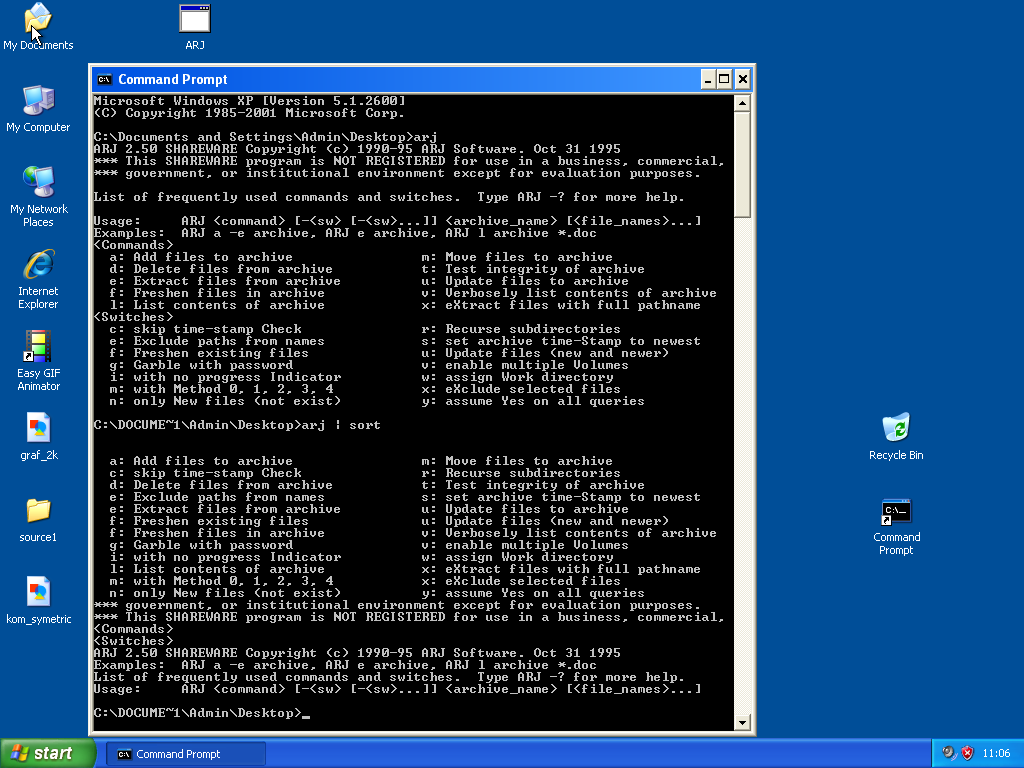Open the My Documents desktop icon
Image resolution: width=1024 pixels, height=768 pixels.
[38, 26]
